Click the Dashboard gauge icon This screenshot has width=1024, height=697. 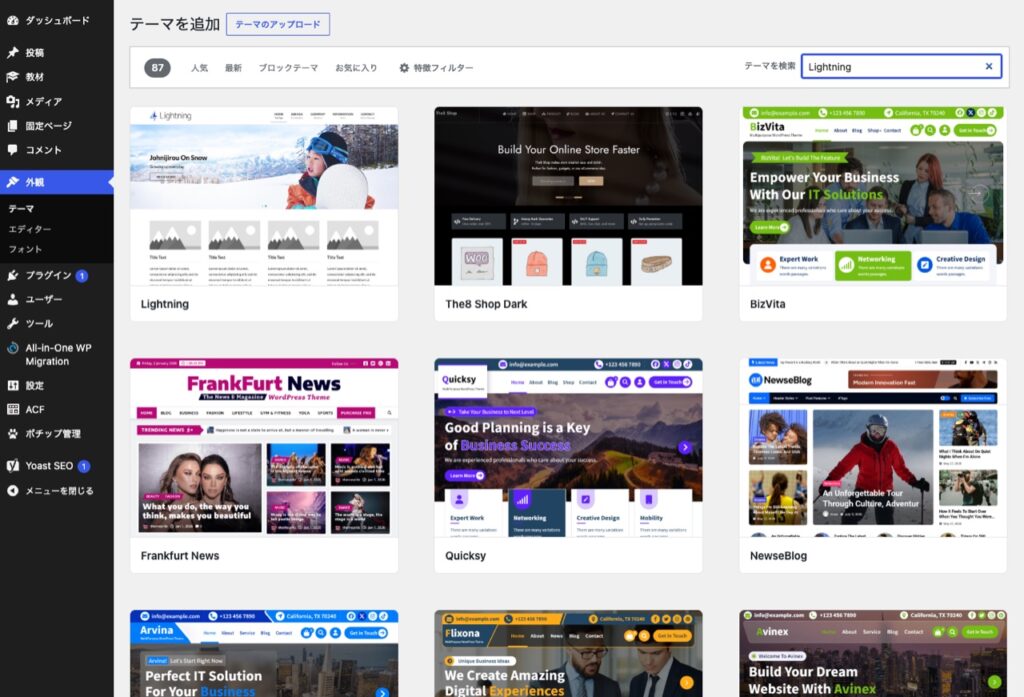click(x=12, y=20)
